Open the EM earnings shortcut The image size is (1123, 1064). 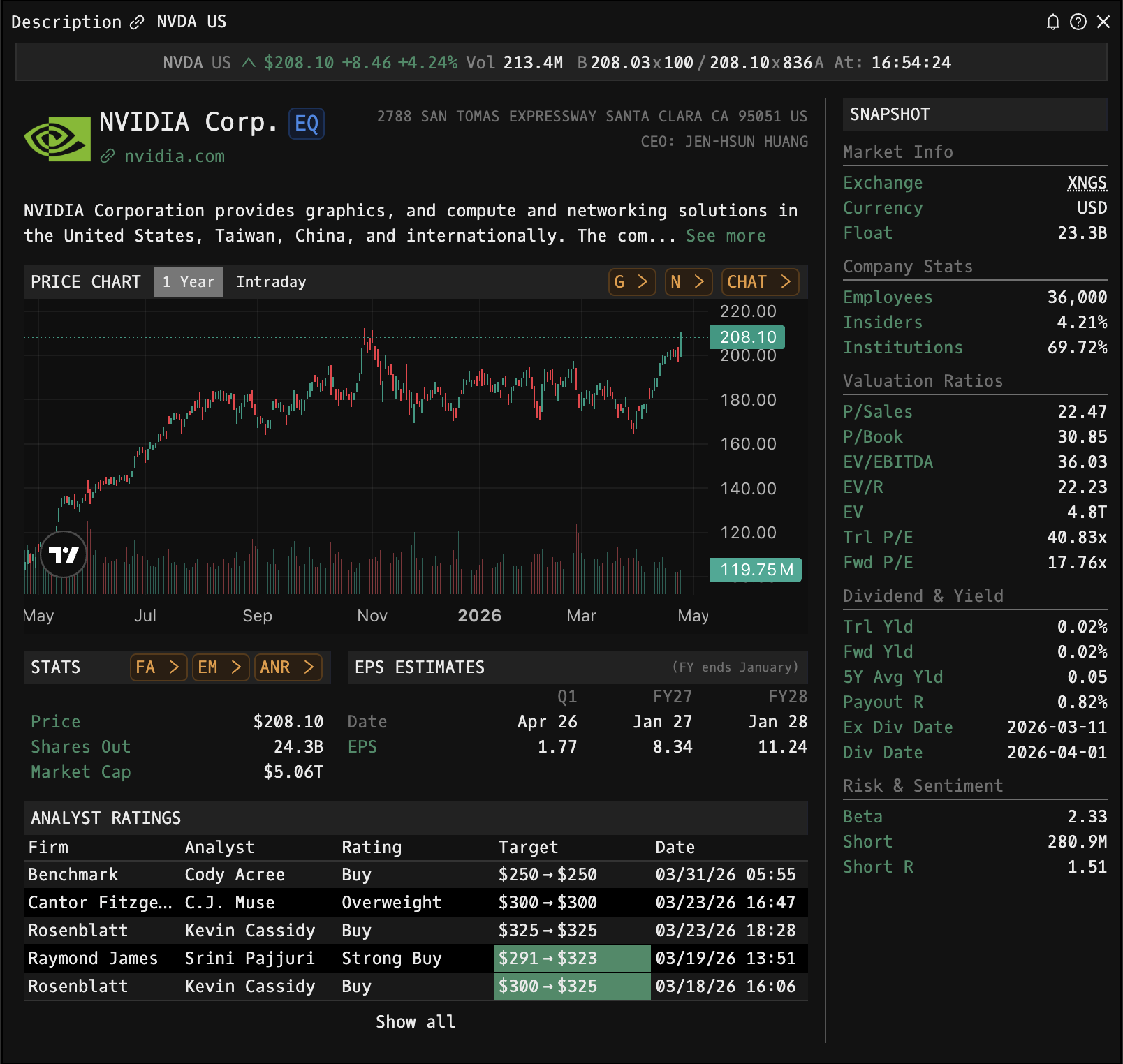coord(221,667)
